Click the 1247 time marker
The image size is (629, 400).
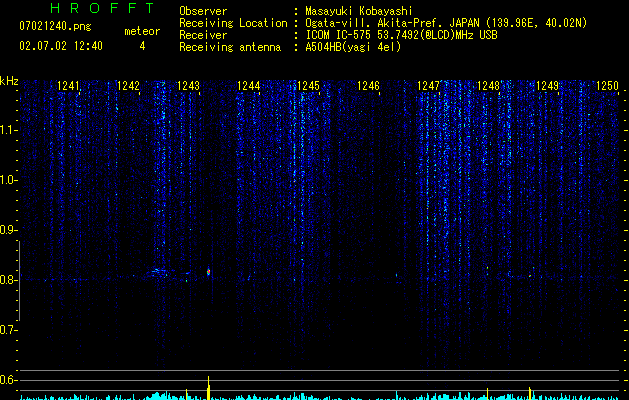point(428,85)
